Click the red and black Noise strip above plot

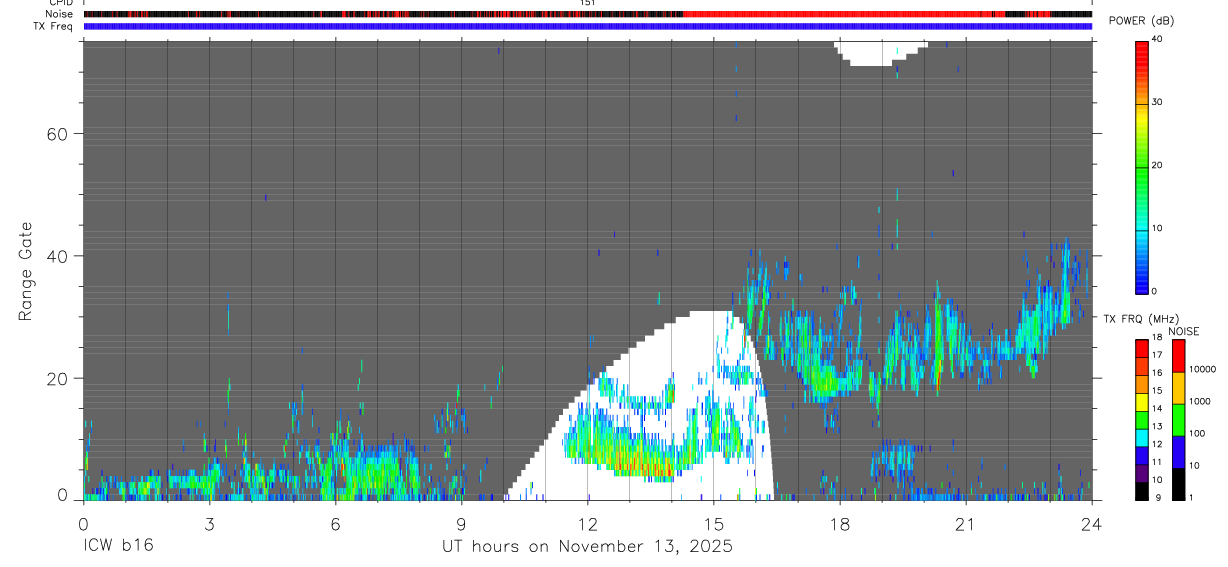tap(588, 14)
